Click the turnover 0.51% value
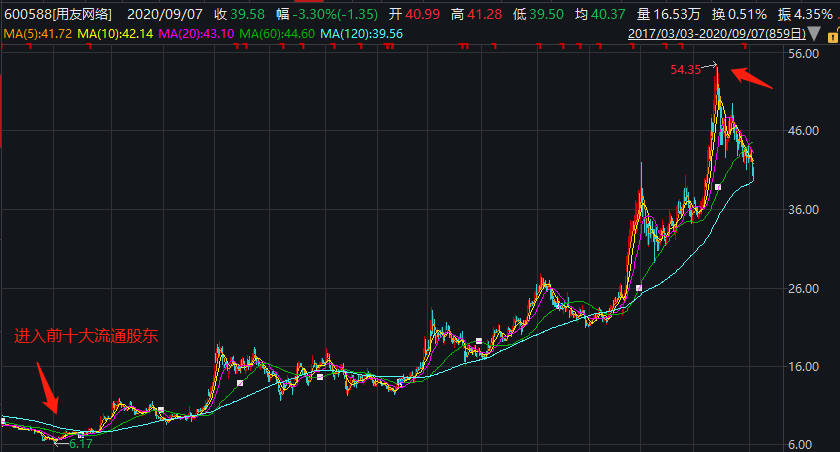Viewport: 840px width, 452px height. click(x=747, y=14)
